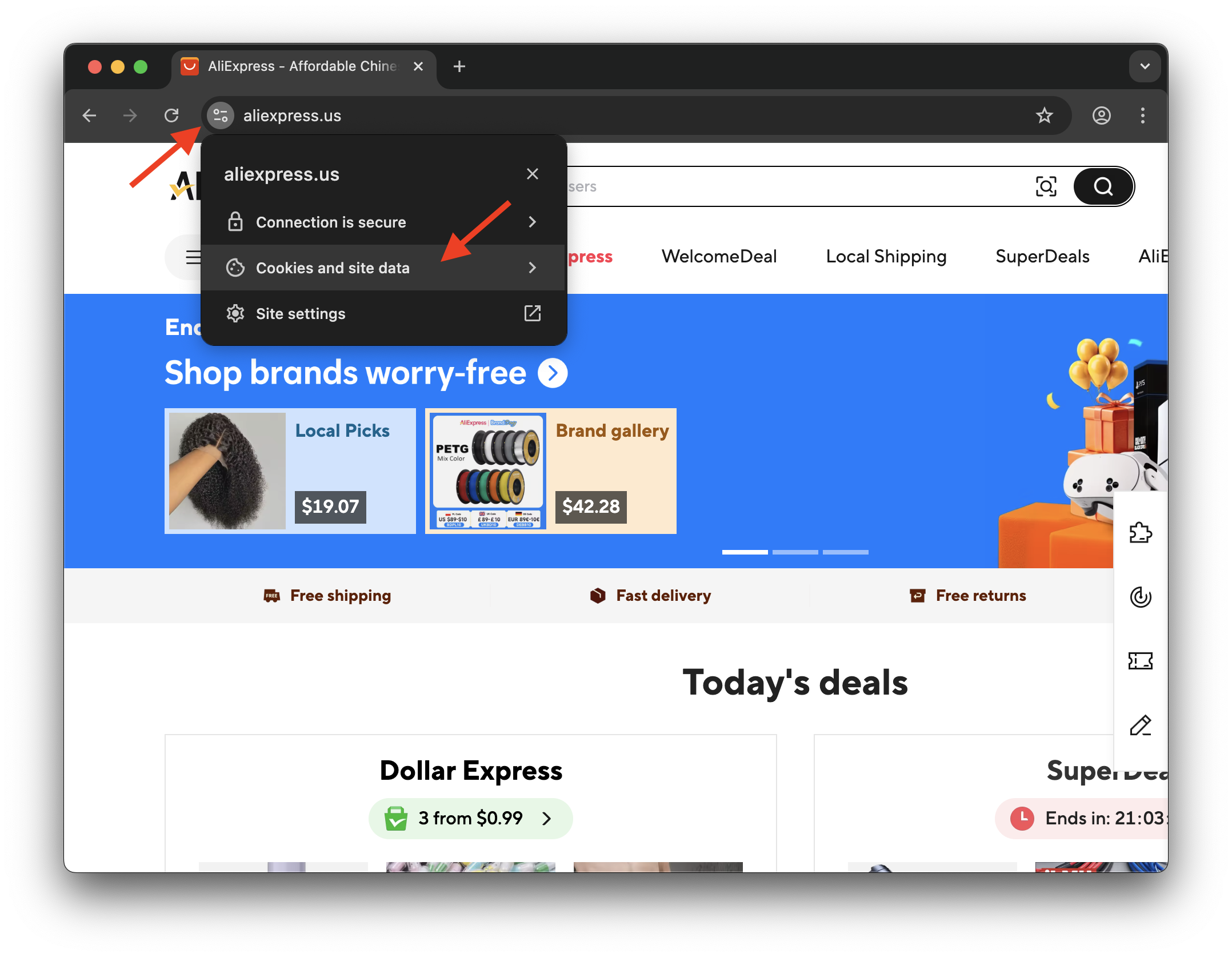Open the Local Picks wig thumbnail

tap(227, 471)
